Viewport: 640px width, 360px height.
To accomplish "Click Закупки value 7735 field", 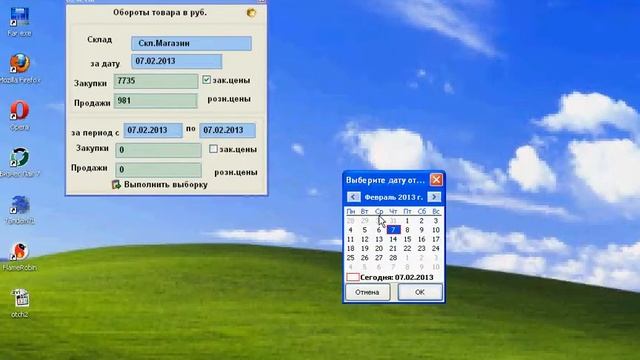I will coord(156,81).
